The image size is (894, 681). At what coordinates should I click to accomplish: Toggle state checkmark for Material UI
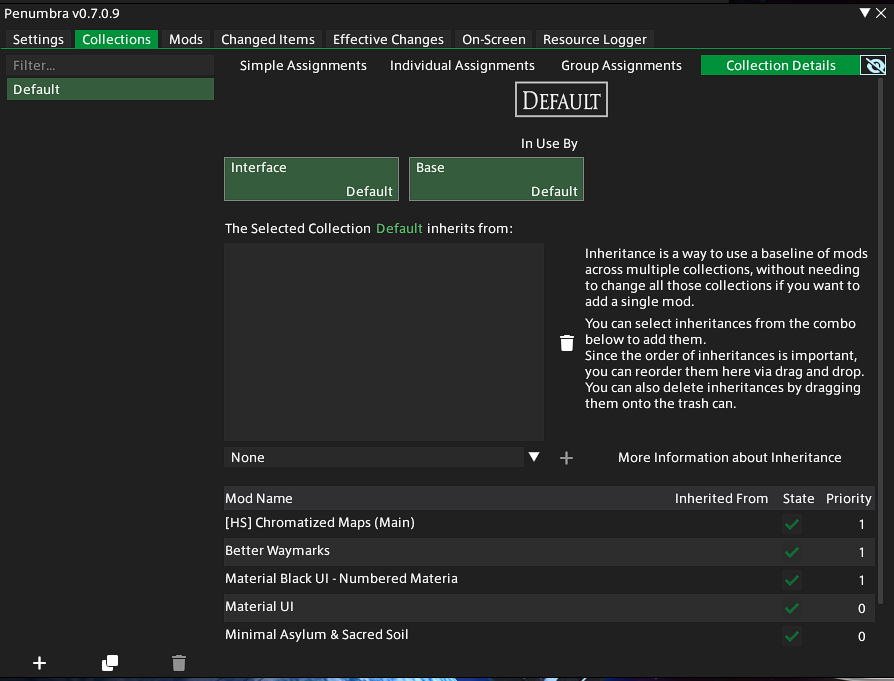pos(791,608)
